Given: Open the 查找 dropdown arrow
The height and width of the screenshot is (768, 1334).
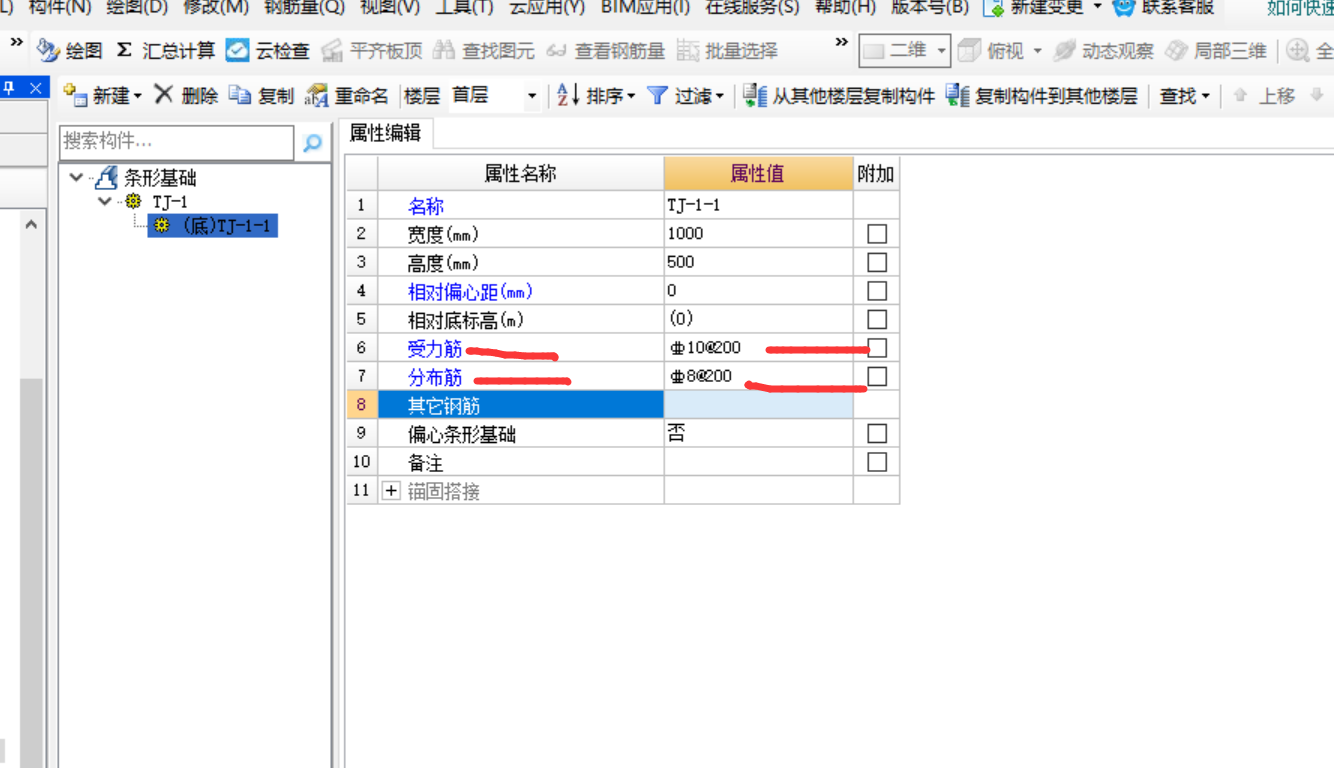Looking at the screenshot, I should coord(1206,97).
